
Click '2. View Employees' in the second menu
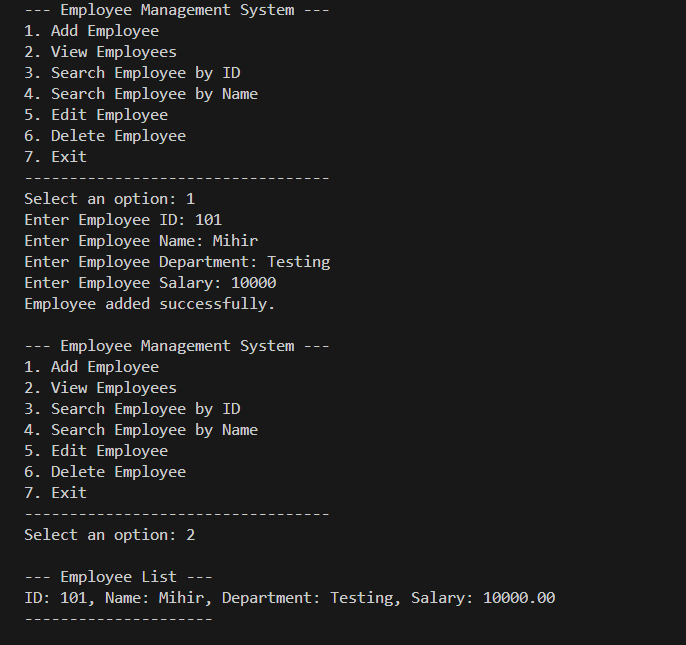[100, 388]
